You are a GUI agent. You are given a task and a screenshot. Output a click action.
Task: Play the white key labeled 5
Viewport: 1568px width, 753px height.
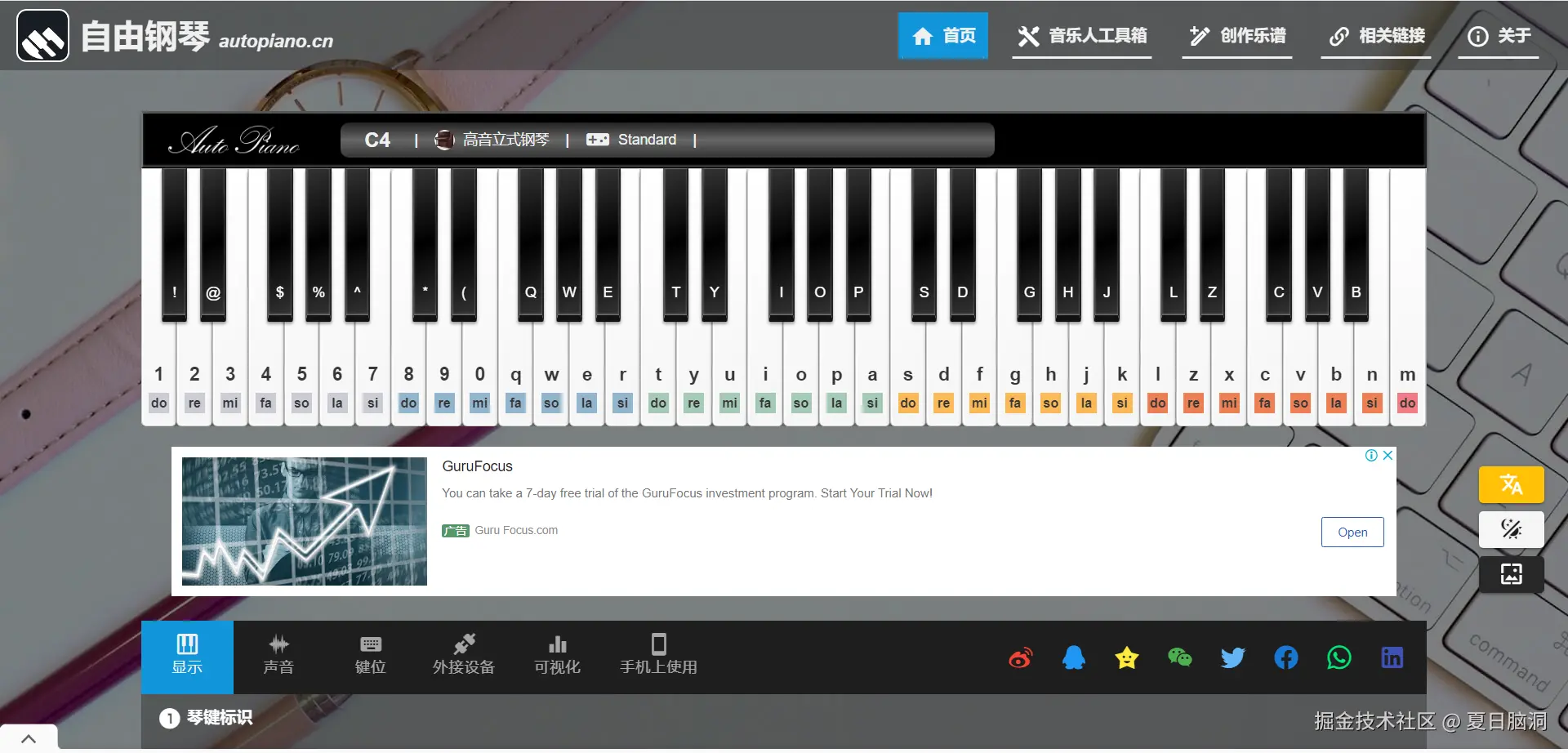pos(301,373)
